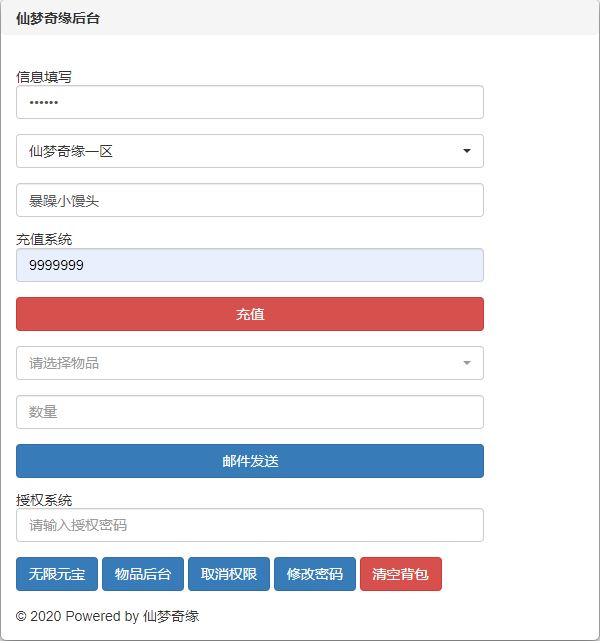Viewport: 600px width, 641px height.
Task: Click the red 清空背包 button
Action: pos(400,574)
